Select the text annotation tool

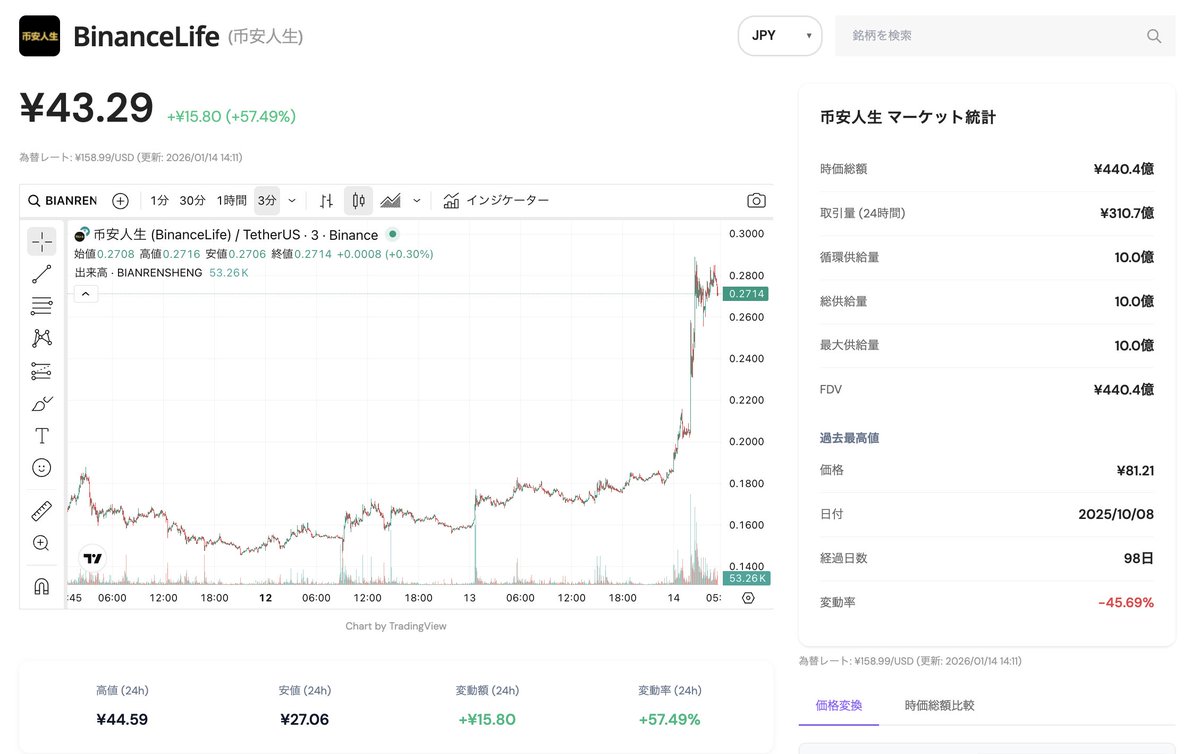pyautogui.click(x=41, y=435)
